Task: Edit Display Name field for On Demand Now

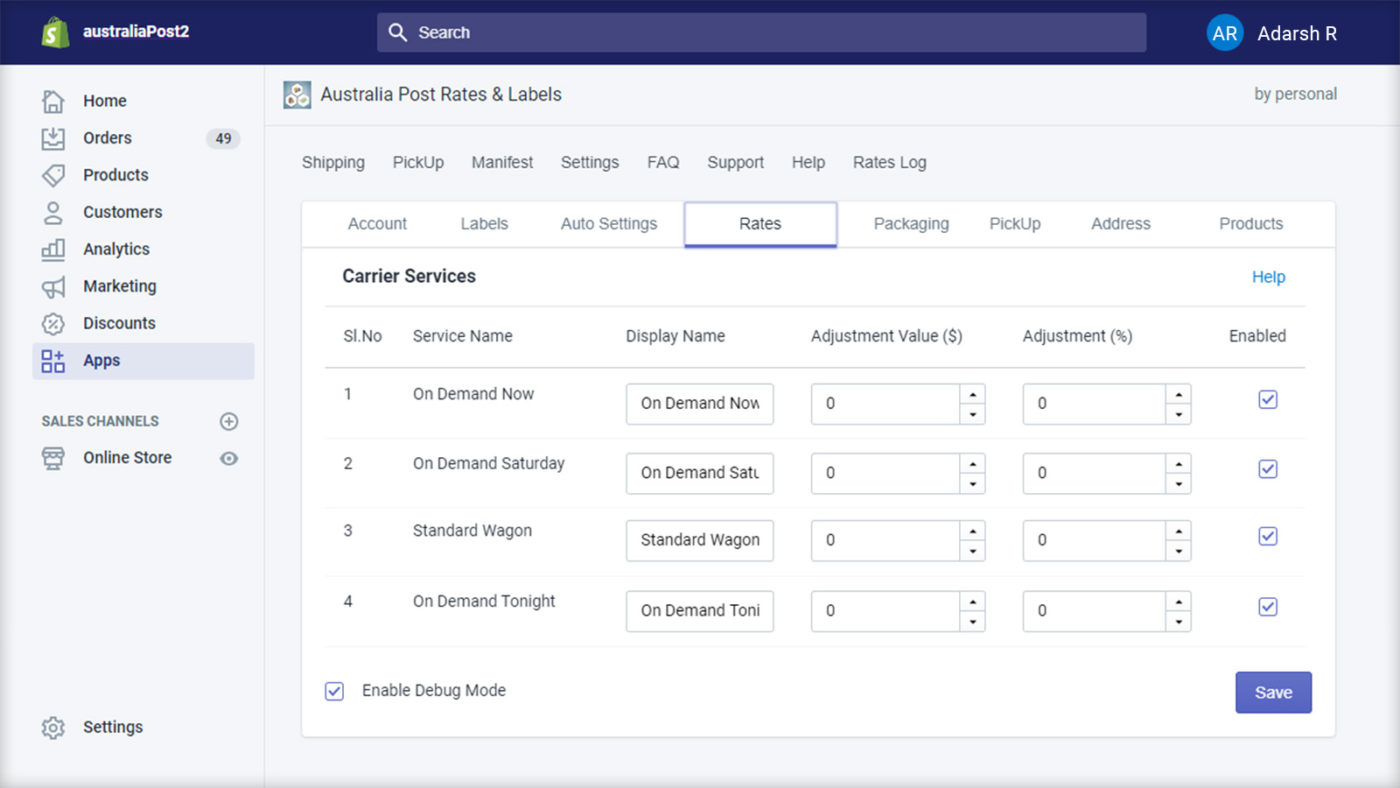Action: click(x=699, y=404)
